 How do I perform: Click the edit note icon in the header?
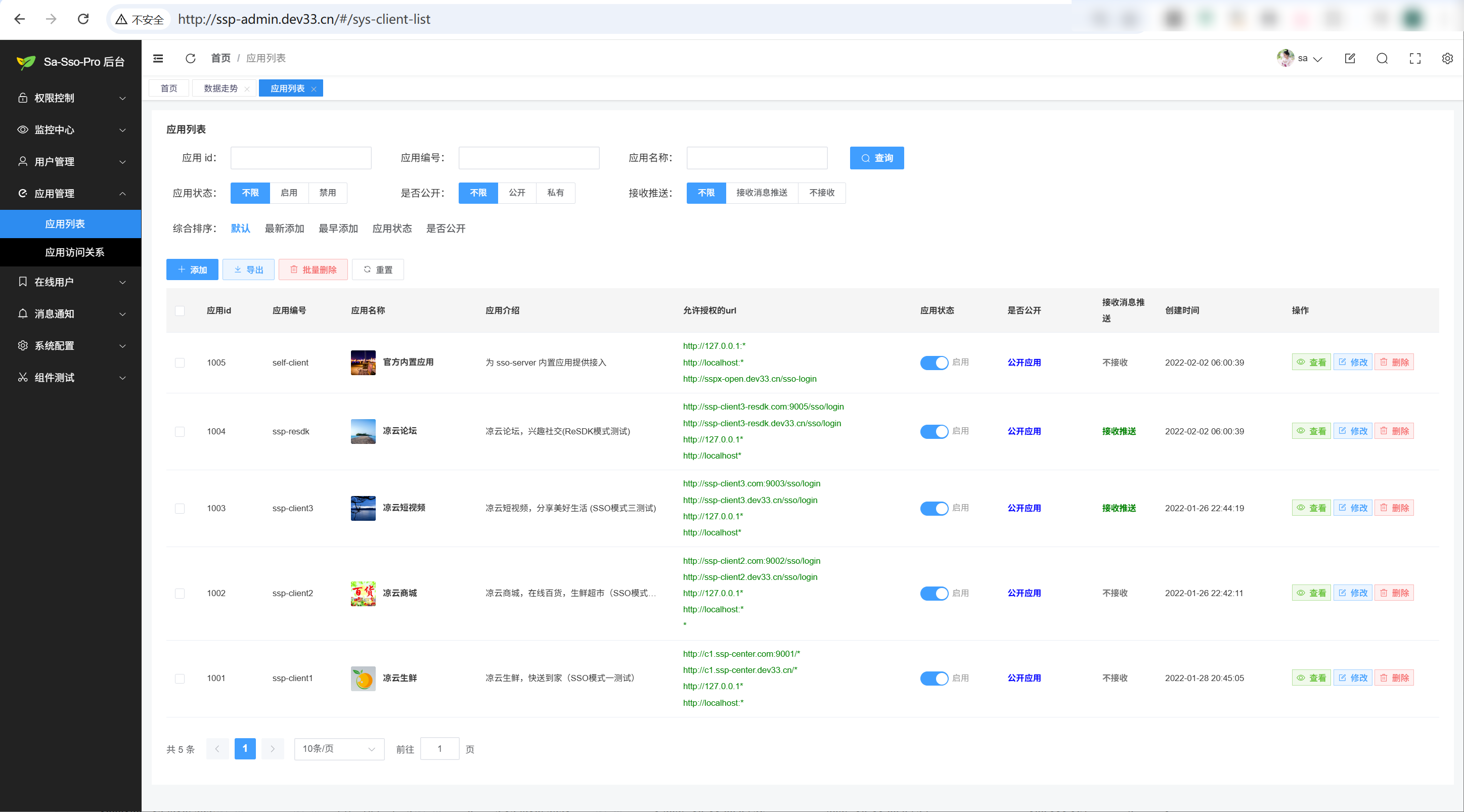click(1350, 58)
